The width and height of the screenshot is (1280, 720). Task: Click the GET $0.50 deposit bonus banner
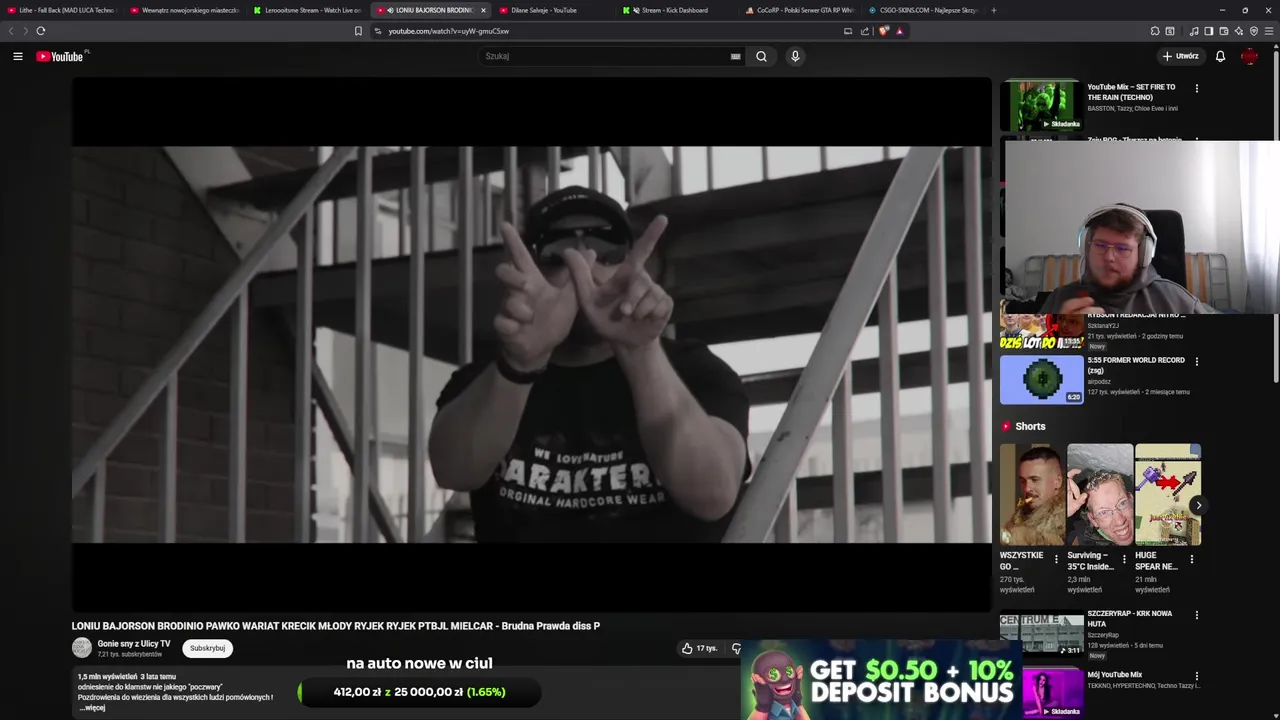tap(882, 681)
